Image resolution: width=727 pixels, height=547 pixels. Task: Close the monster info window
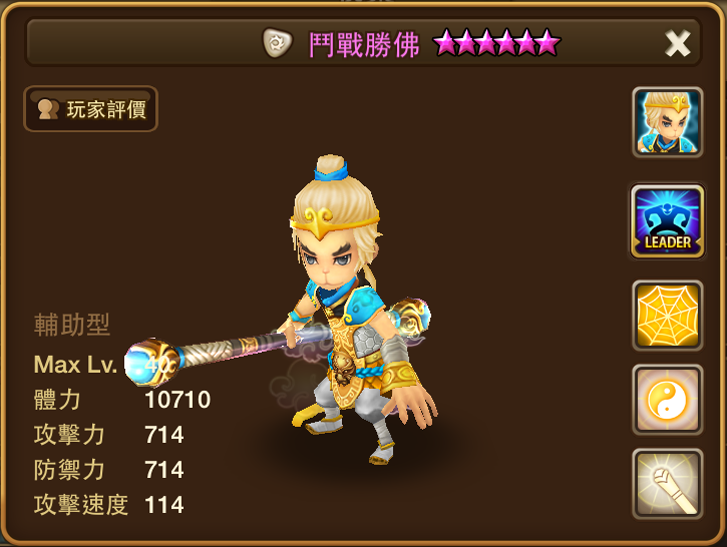[x=677, y=44]
